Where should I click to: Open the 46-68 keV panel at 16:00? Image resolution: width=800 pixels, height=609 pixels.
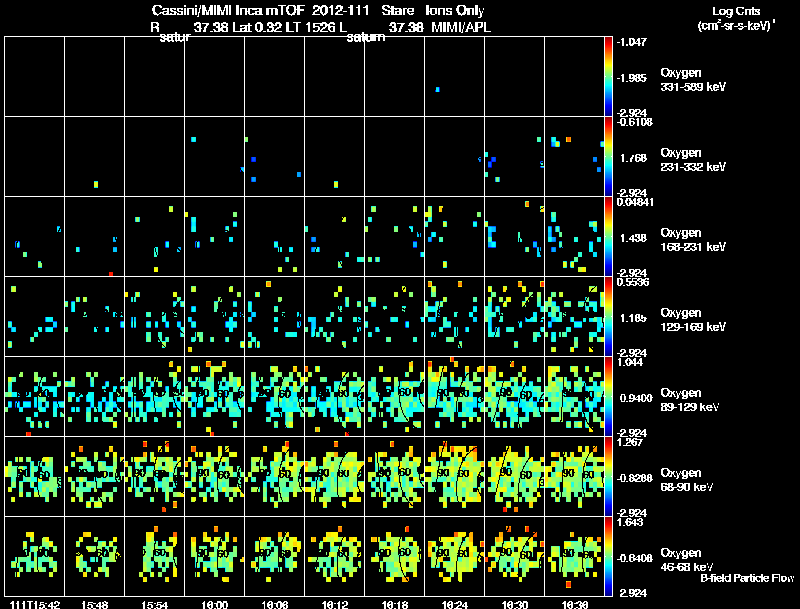[x=214, y=556]
